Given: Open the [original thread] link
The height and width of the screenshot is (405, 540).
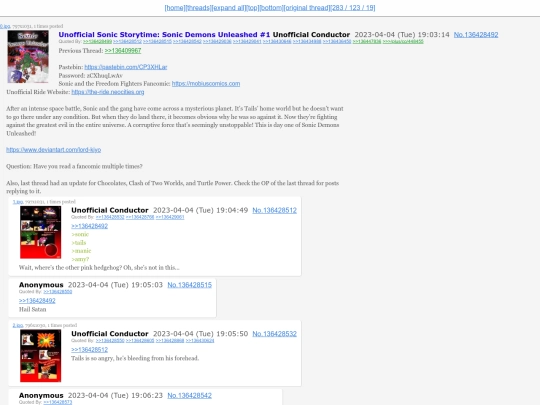Looking at the screenshot, I should (x=307, y=8).
